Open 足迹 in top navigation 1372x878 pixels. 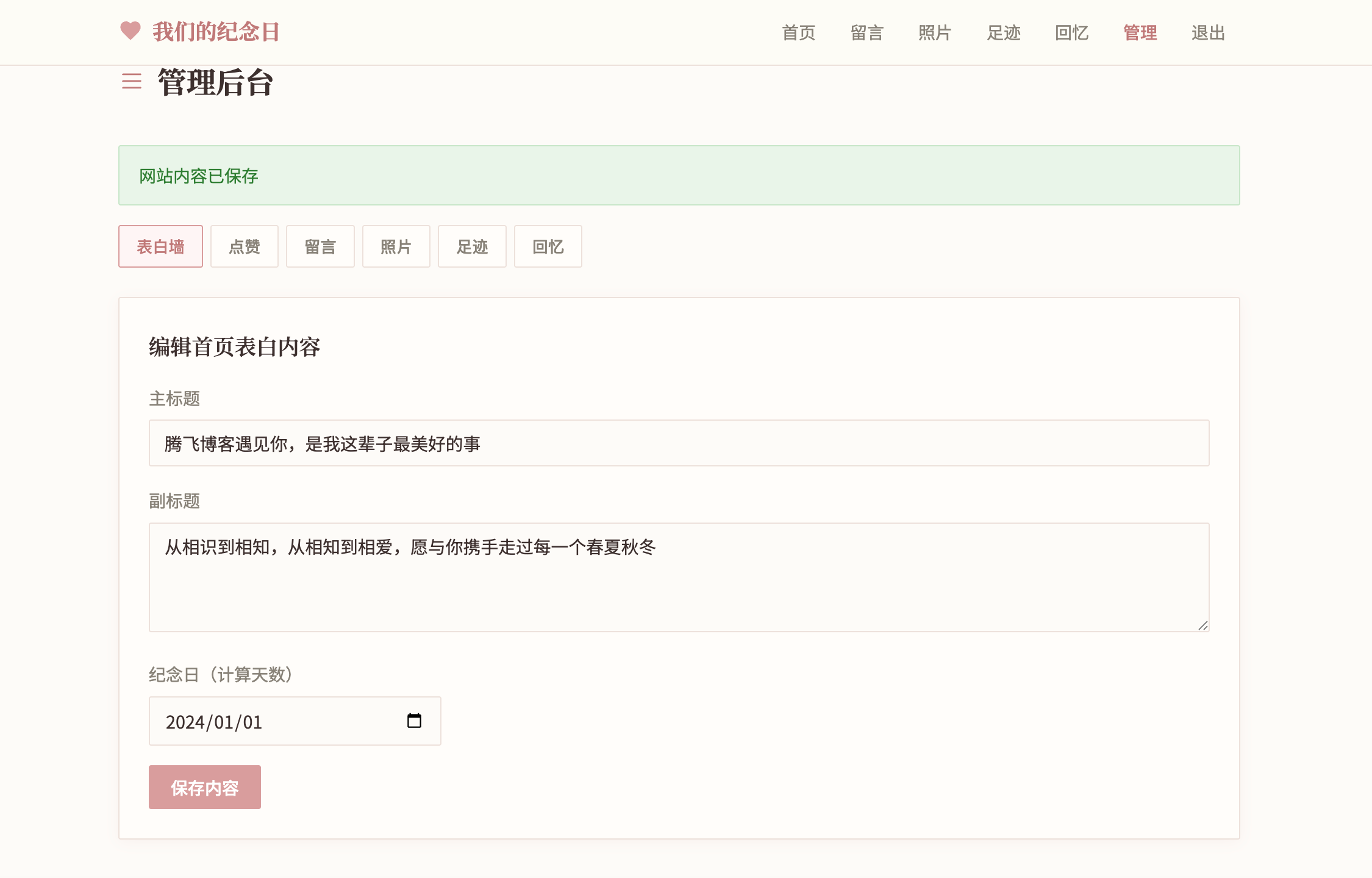click(1004, 33)
